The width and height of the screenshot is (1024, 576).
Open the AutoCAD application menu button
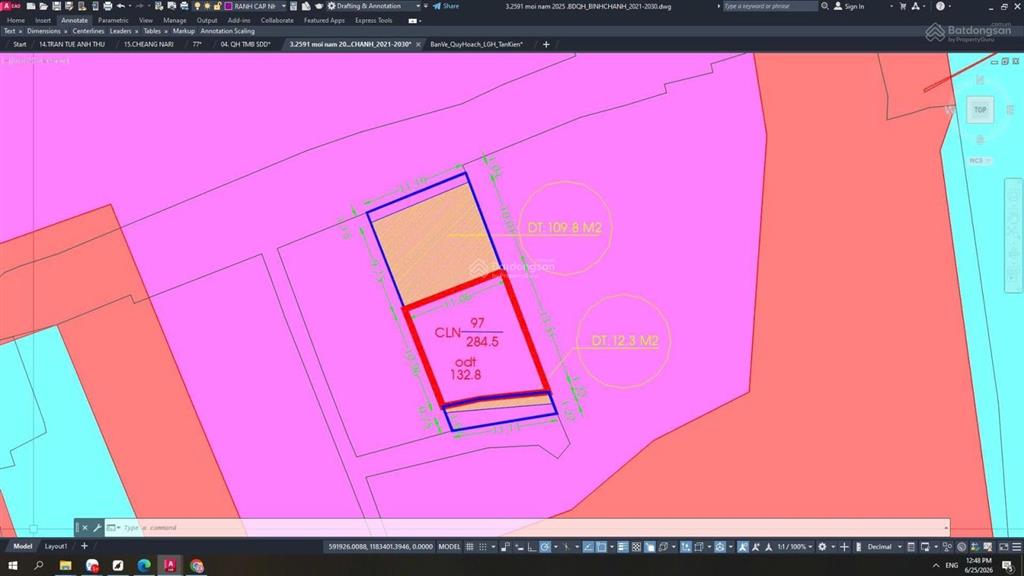pos(11,6)
